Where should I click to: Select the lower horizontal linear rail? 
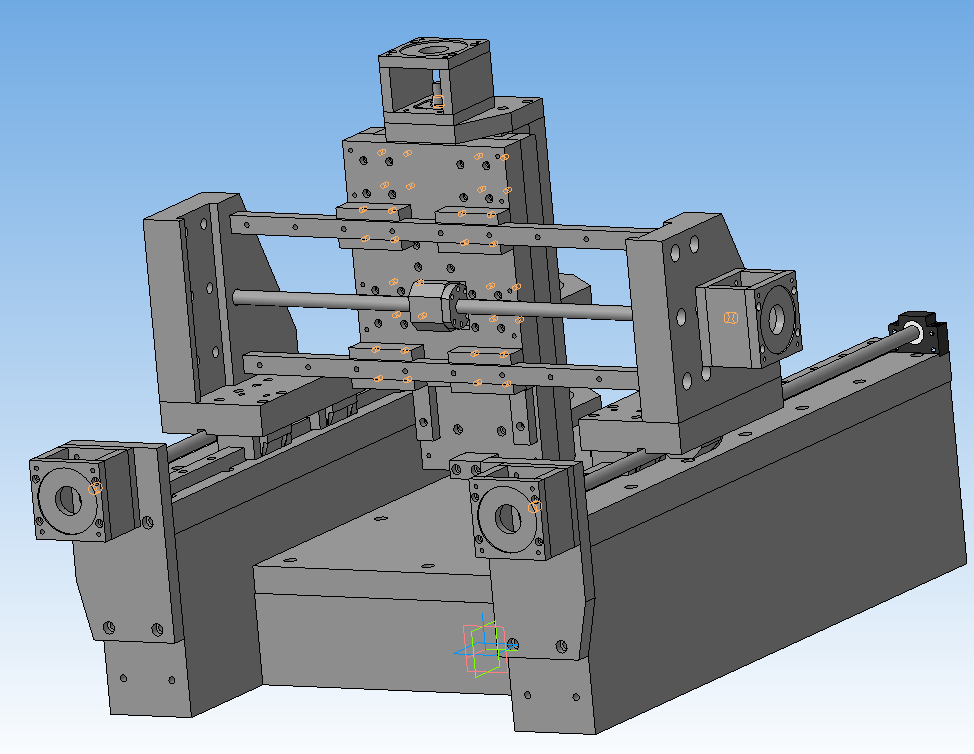tap(441, 371)
